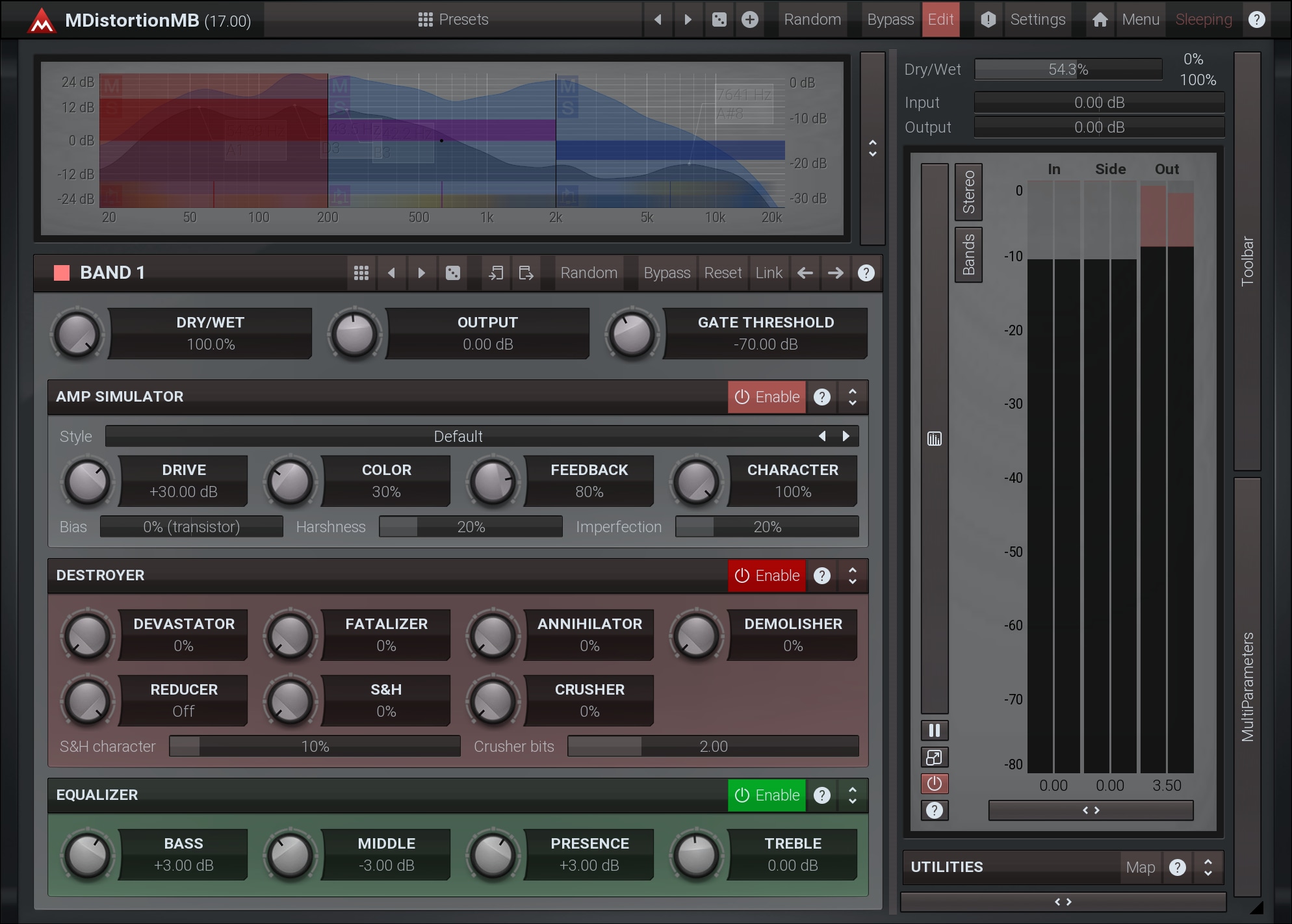Open the Presets menu
This screenshot has height=924, width=1292.
[453, 19]
